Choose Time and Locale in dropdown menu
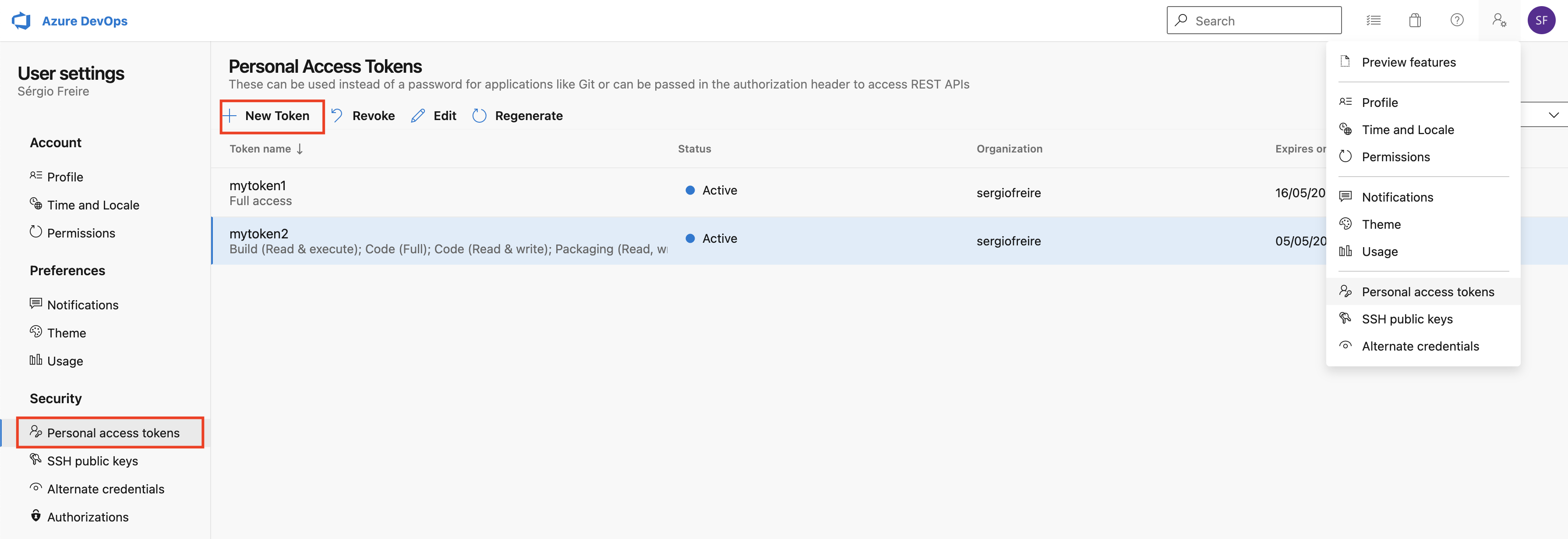Viewport: 1568px width, 539px height. [x=1423, y=130]
